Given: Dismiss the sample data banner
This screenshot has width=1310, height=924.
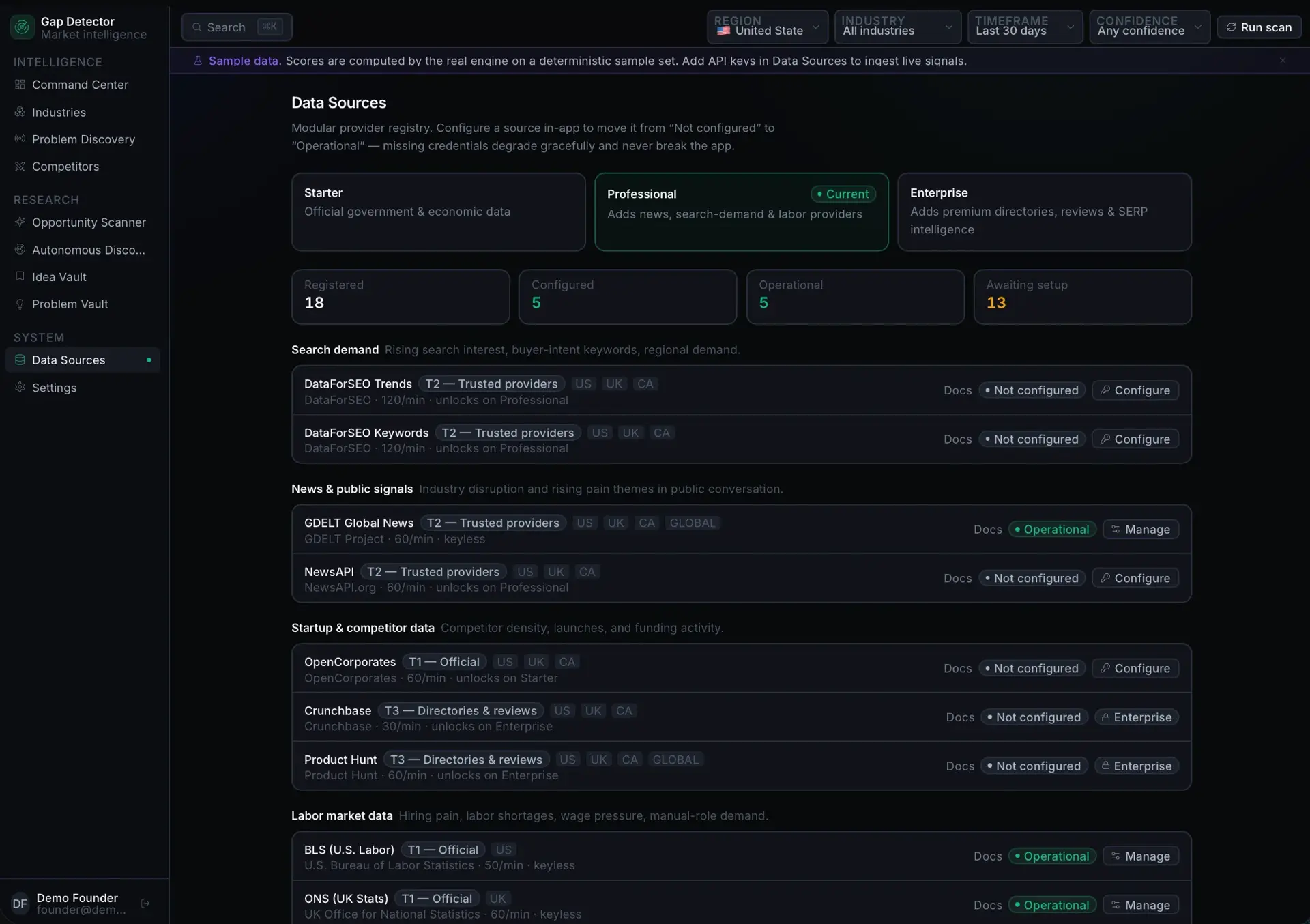Looking at the screenshot, I should [x=1283, y=61].
